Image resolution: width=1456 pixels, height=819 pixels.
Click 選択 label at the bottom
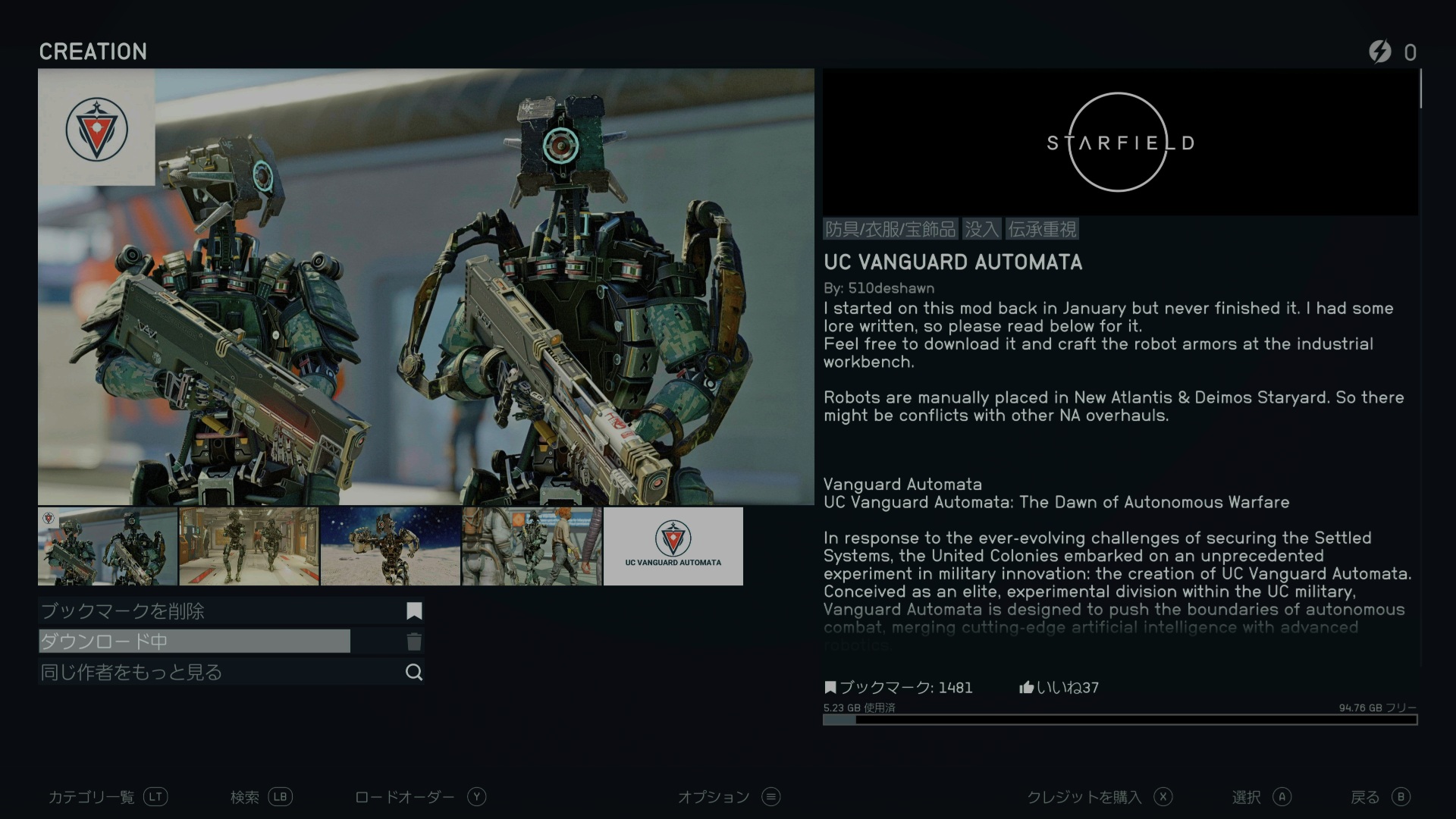click(x=1246, y=797)
